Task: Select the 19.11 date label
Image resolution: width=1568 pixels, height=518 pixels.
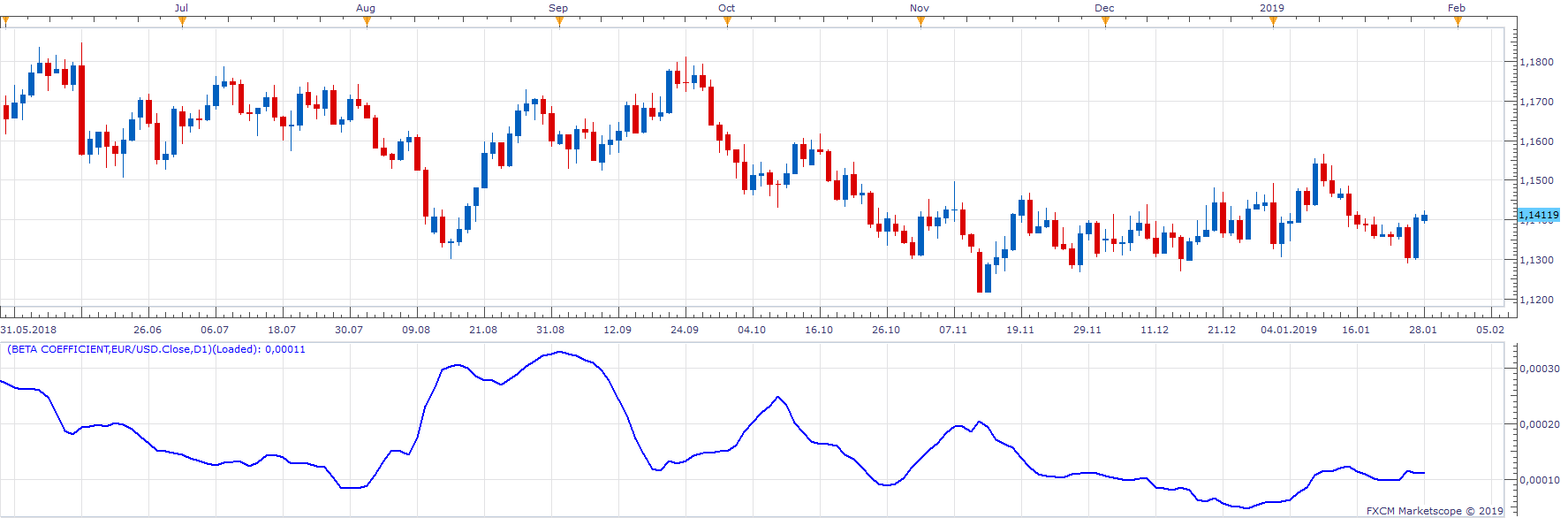Action: click(1020, 330)
